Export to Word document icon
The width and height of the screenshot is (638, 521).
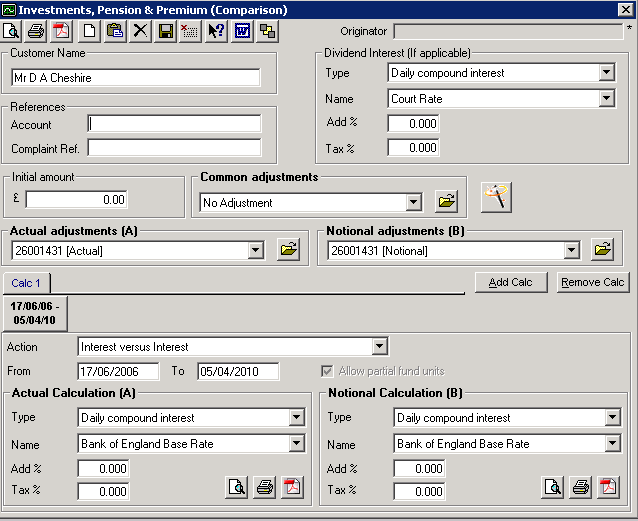[x=242, y=31]
